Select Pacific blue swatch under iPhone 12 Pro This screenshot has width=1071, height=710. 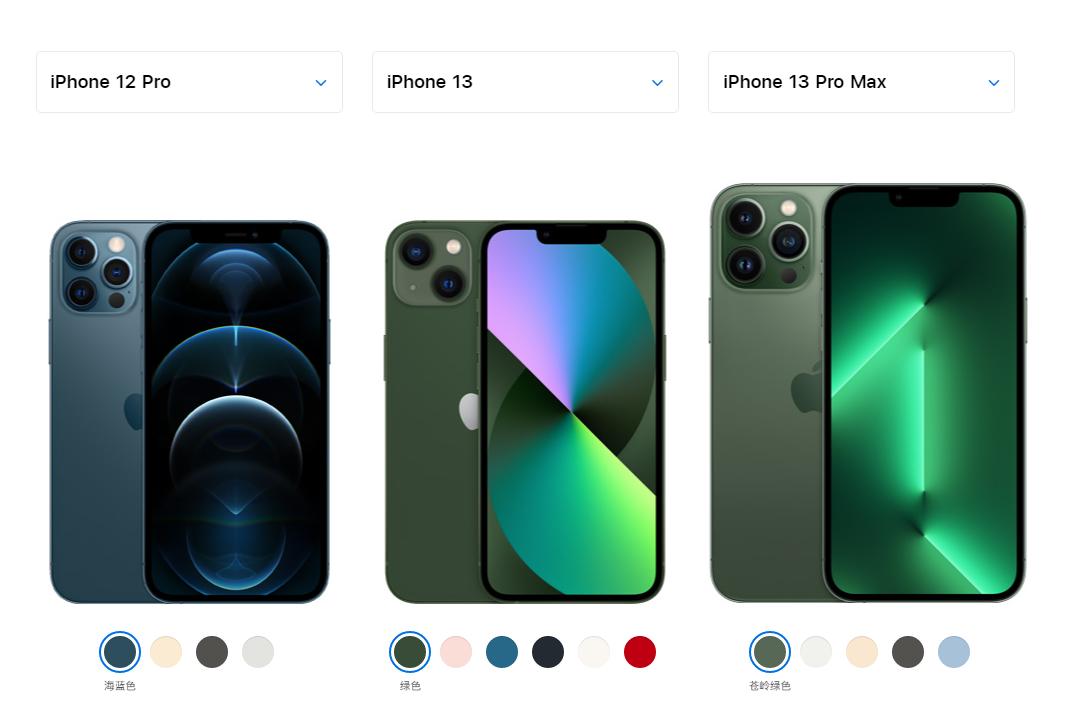(120, 652)
